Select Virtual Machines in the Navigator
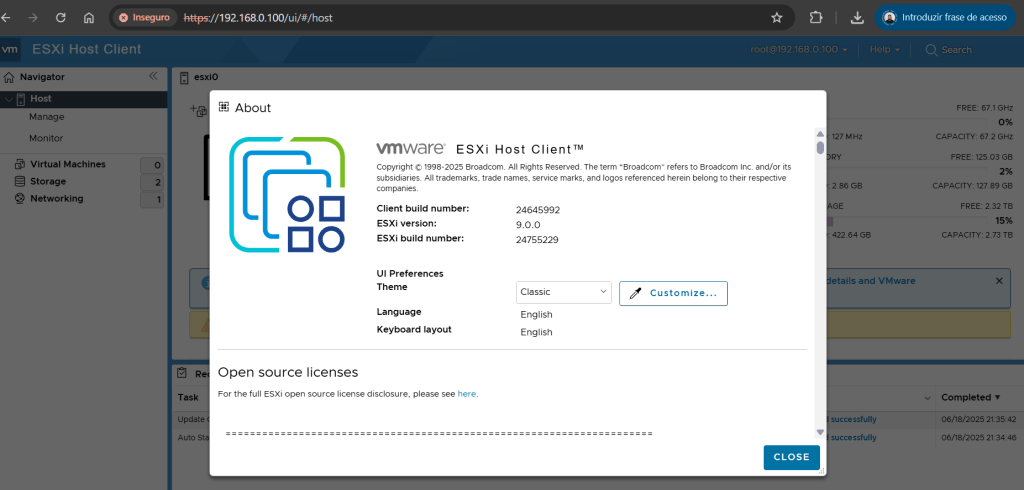Image resolution: width=1024 pixels, height=490 pixels. [67, 164]
